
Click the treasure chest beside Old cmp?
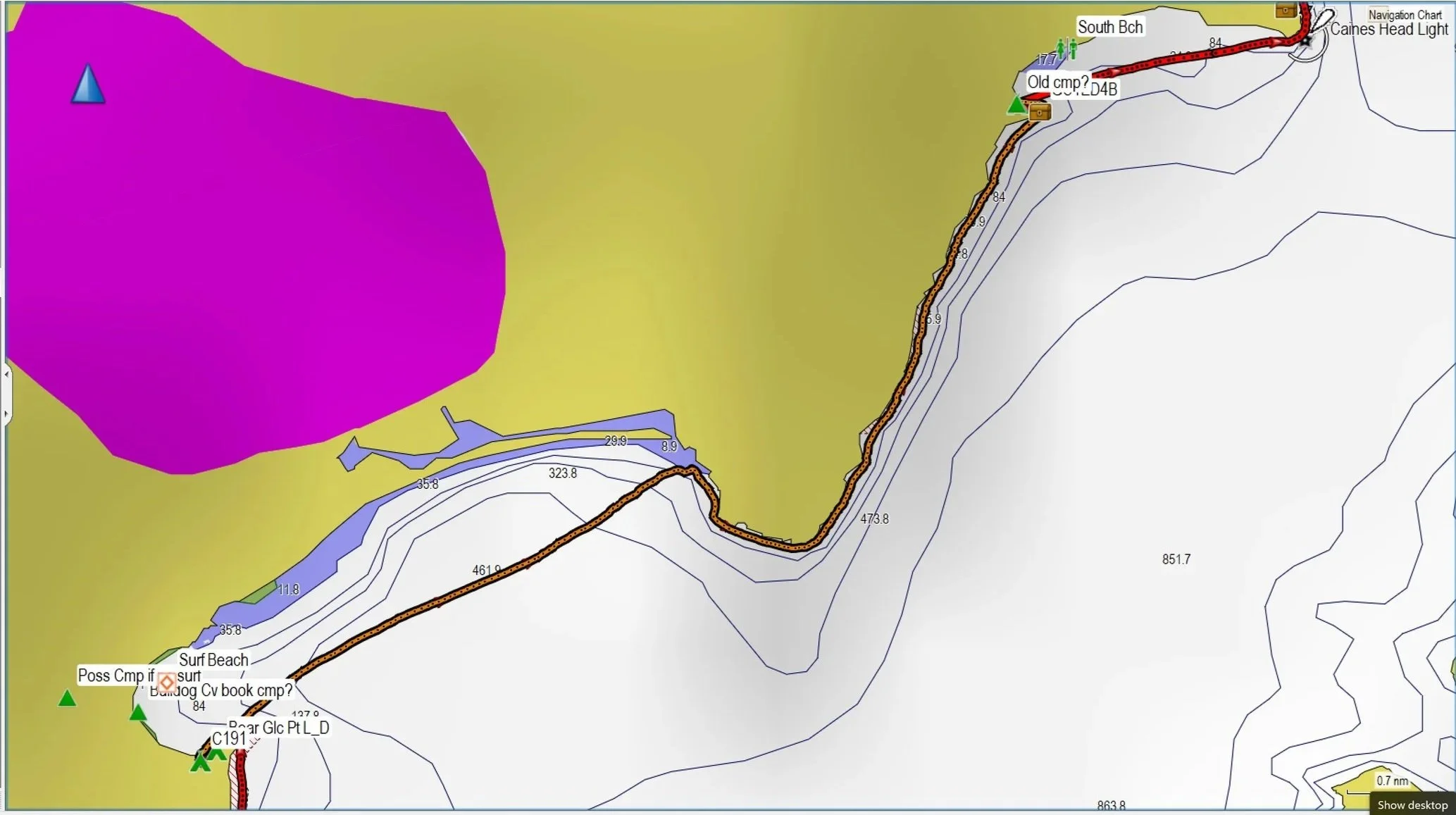point(1040,112)
